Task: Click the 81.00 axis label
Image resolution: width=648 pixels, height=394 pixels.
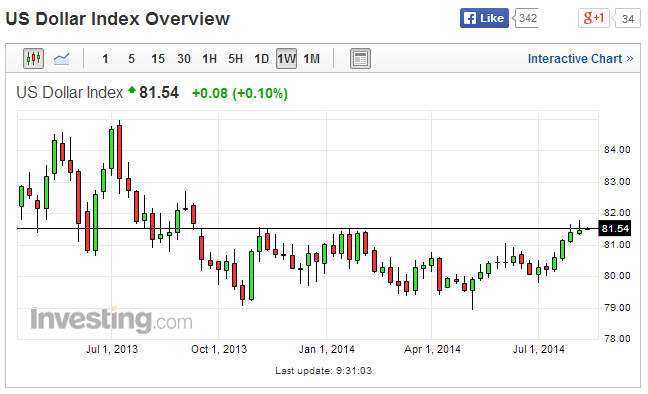Action: point(617,245)
